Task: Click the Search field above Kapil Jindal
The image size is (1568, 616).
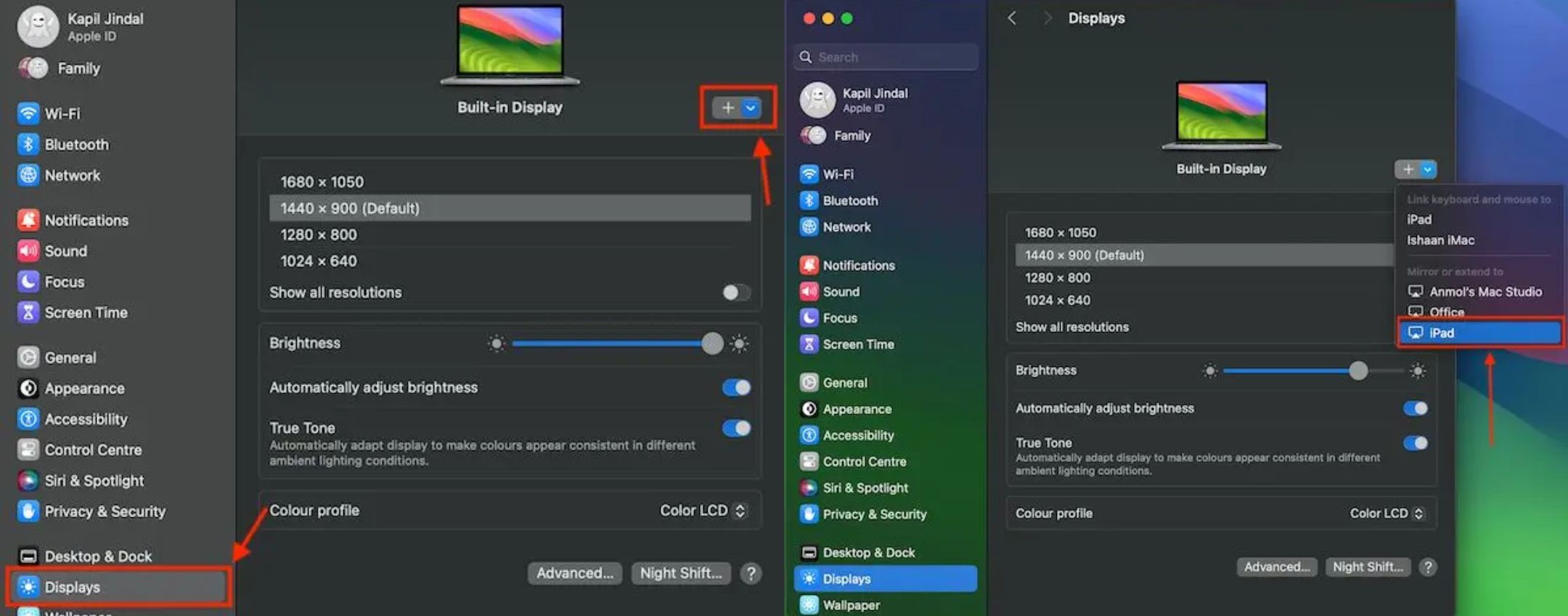Action: [x=886, y=57]
